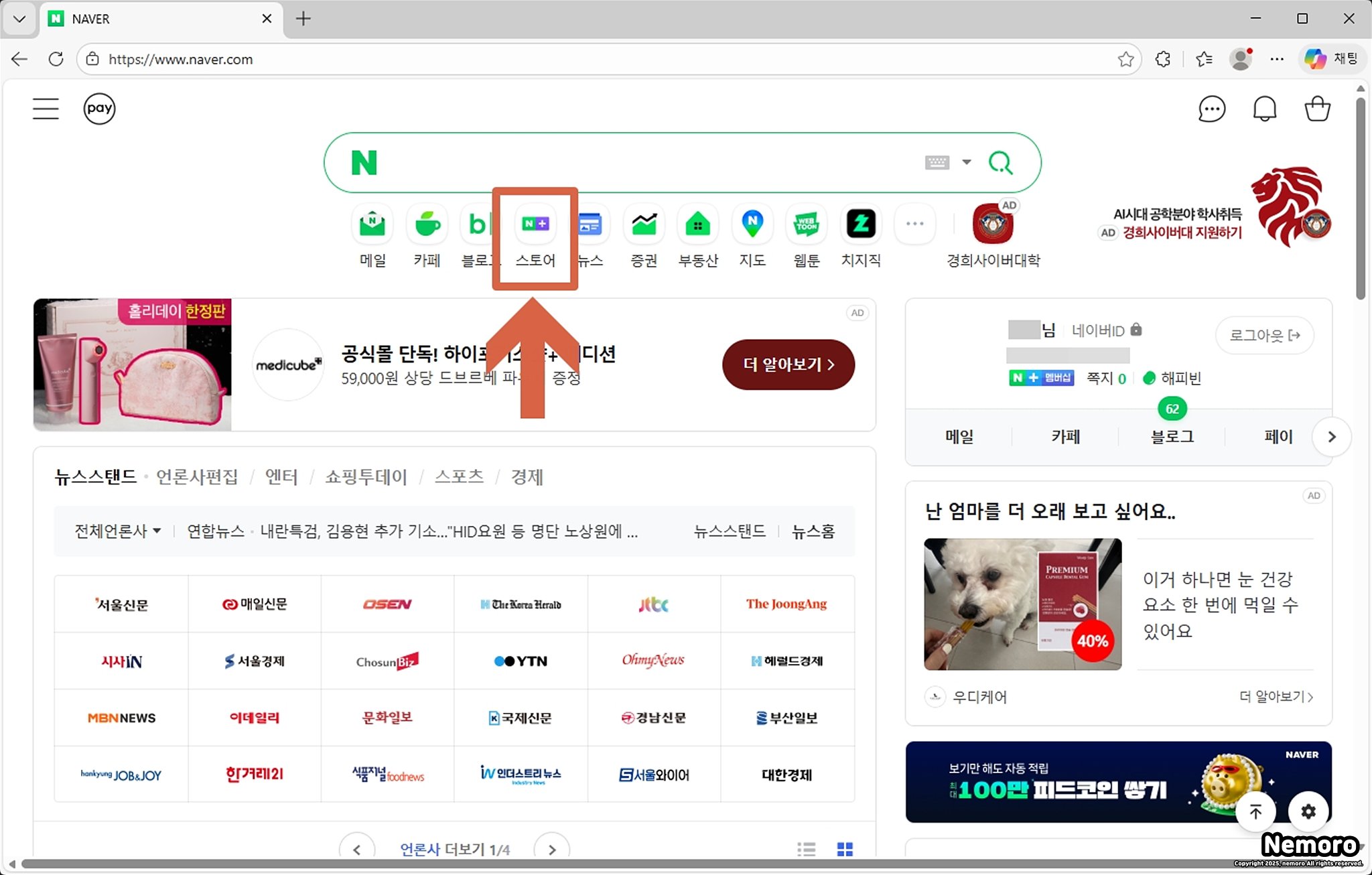Expand more services with the ellipsis button
This screenshot has height=875, width=1372.
914,224
